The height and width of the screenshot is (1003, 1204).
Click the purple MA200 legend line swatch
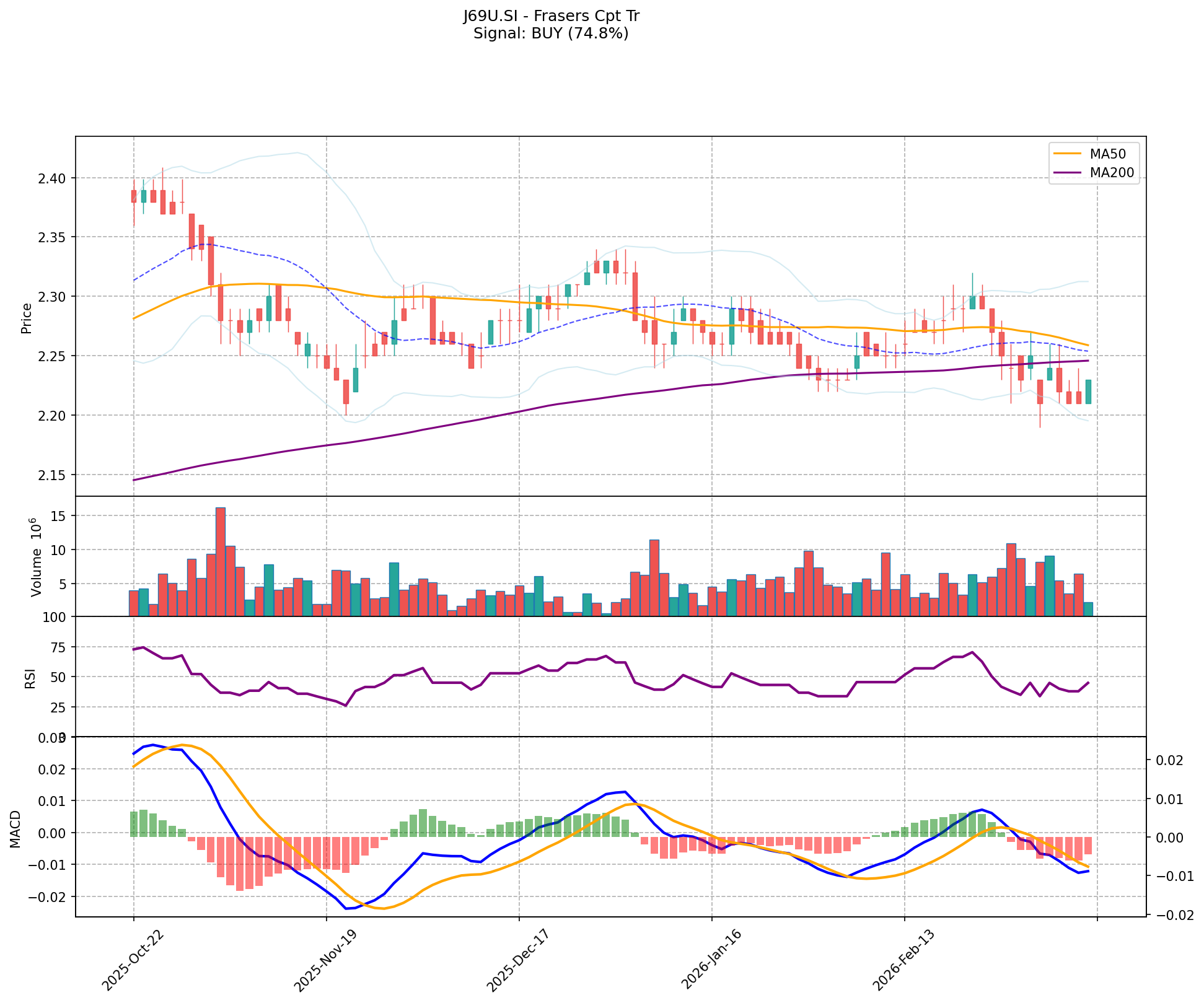[1066, 173]
